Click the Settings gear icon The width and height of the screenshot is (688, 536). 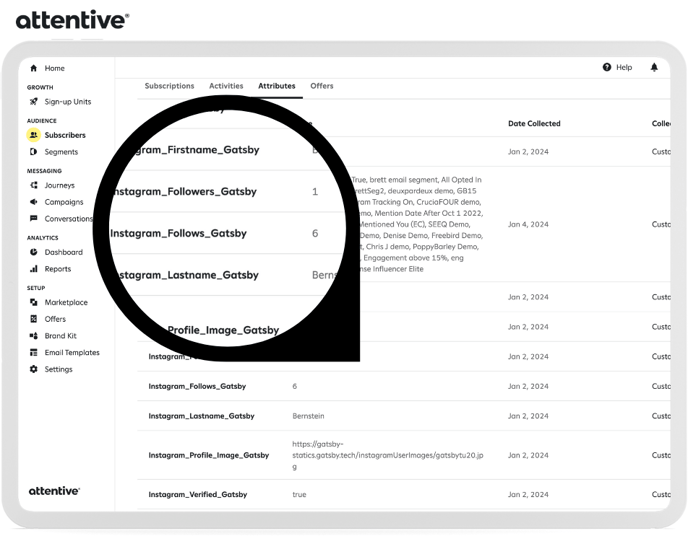[33, 369]
